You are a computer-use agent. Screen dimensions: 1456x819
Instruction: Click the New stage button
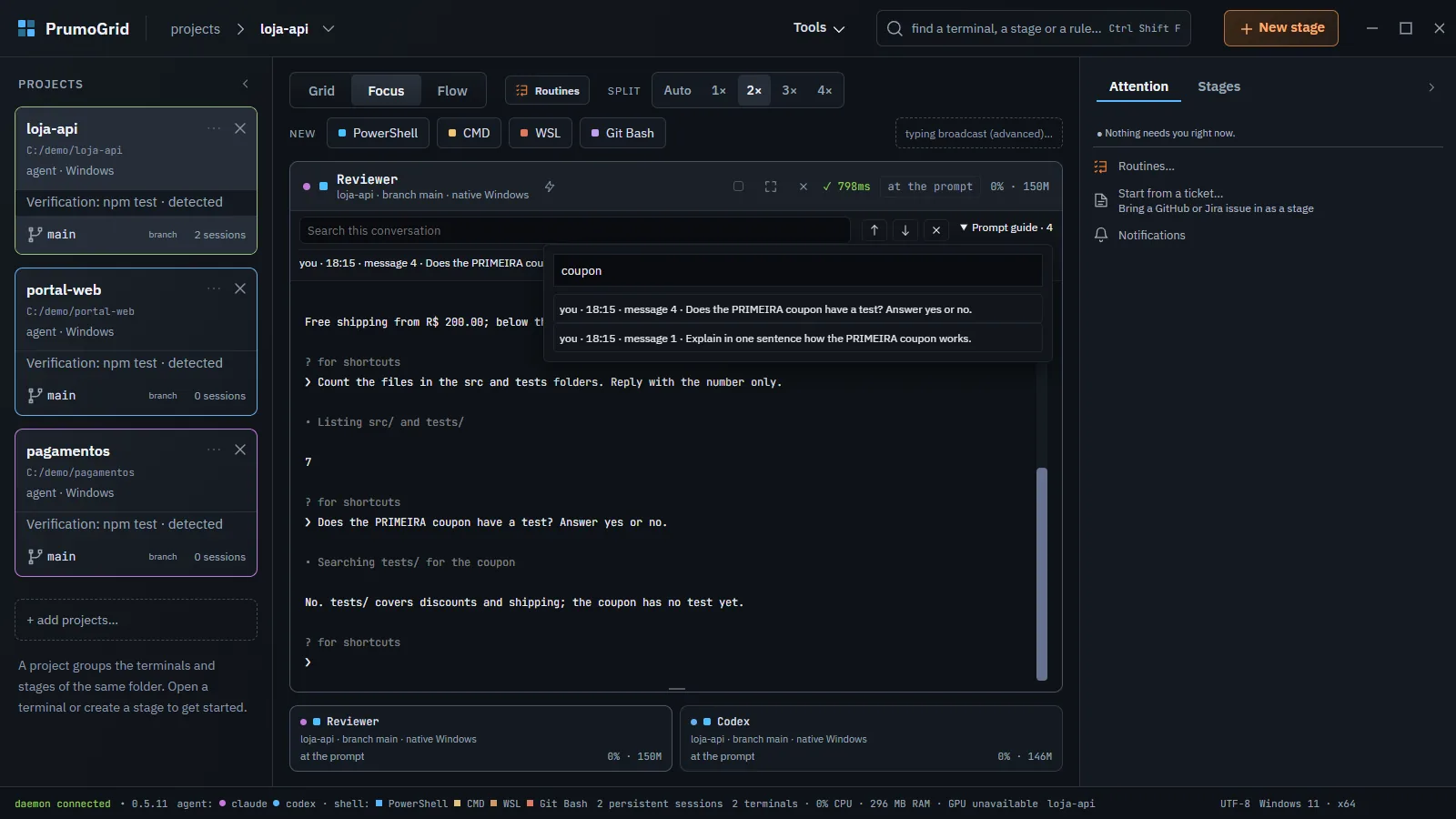(x=1281, y=28)
